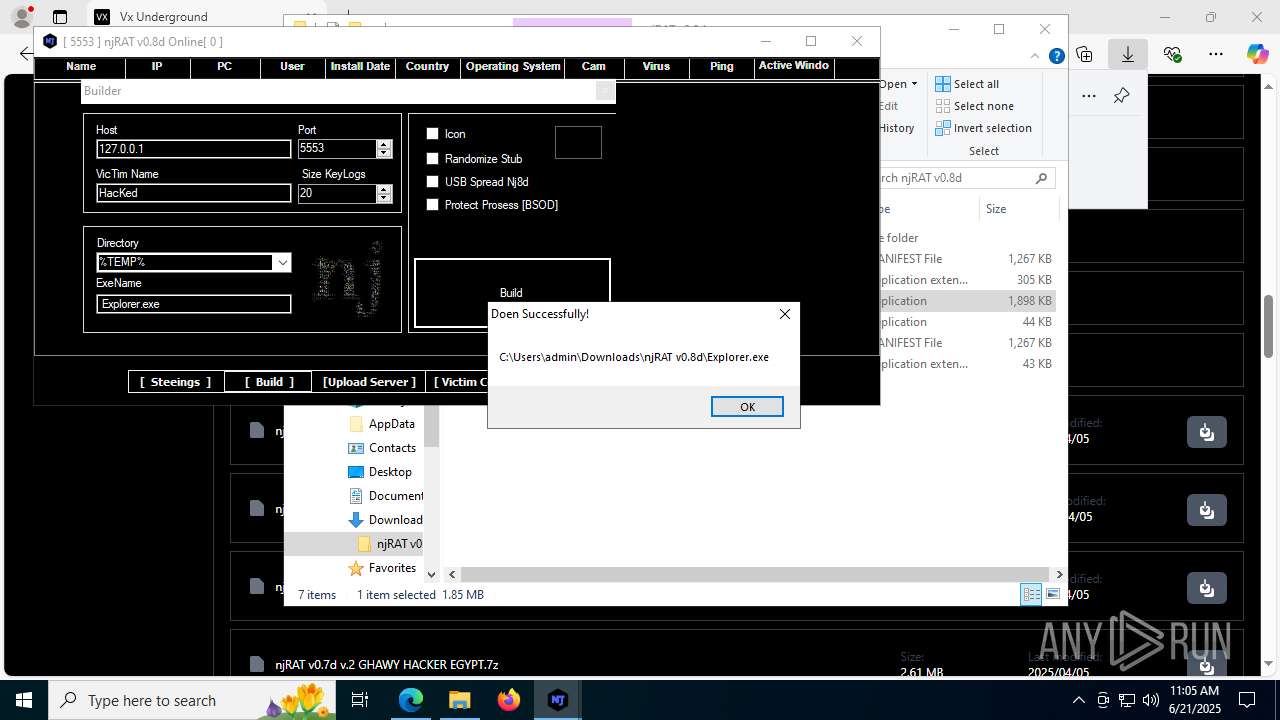
Task: Tick the Icon checkbox in Builder
Action: coord(433,134)
